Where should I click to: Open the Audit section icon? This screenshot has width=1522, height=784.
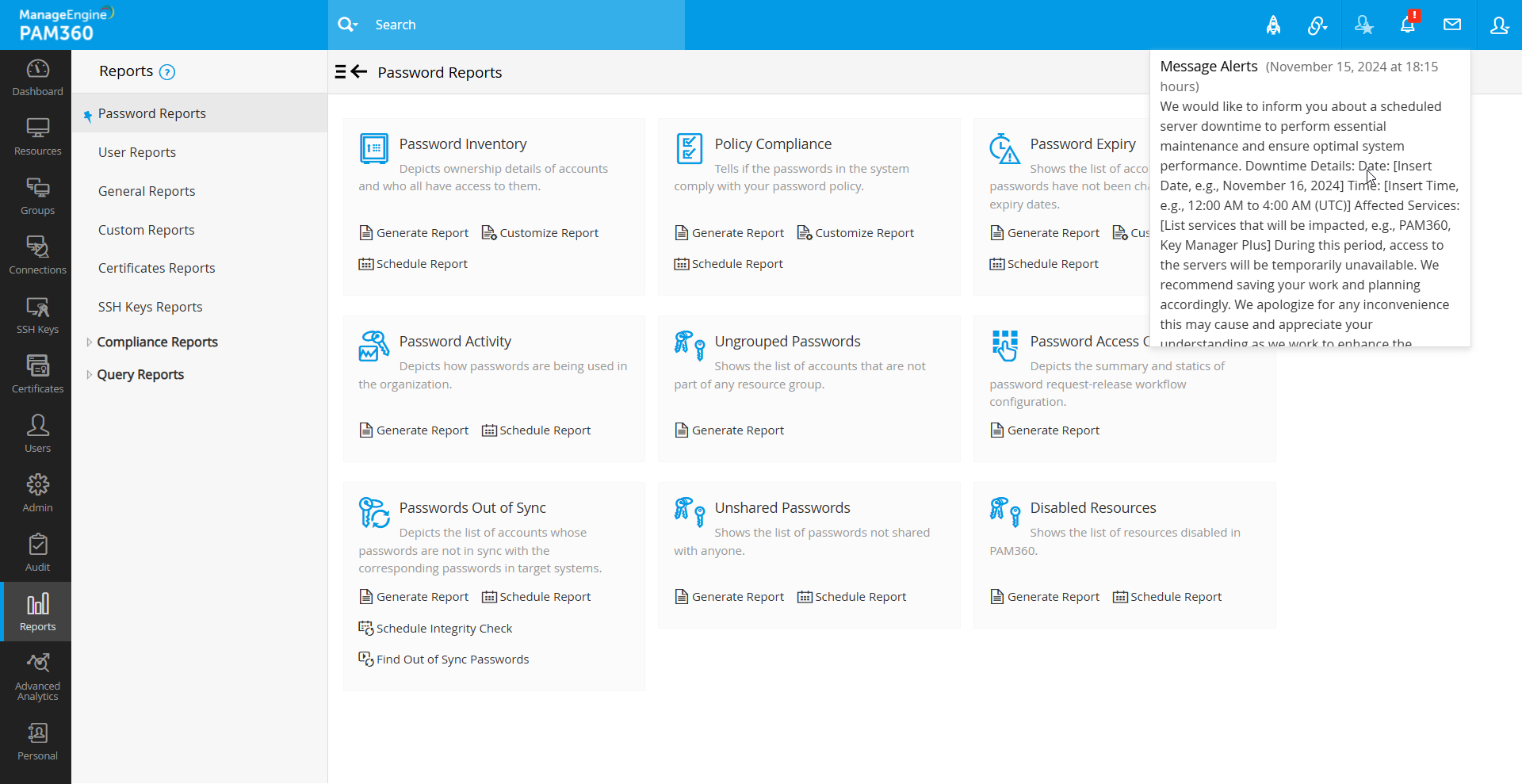37,553
